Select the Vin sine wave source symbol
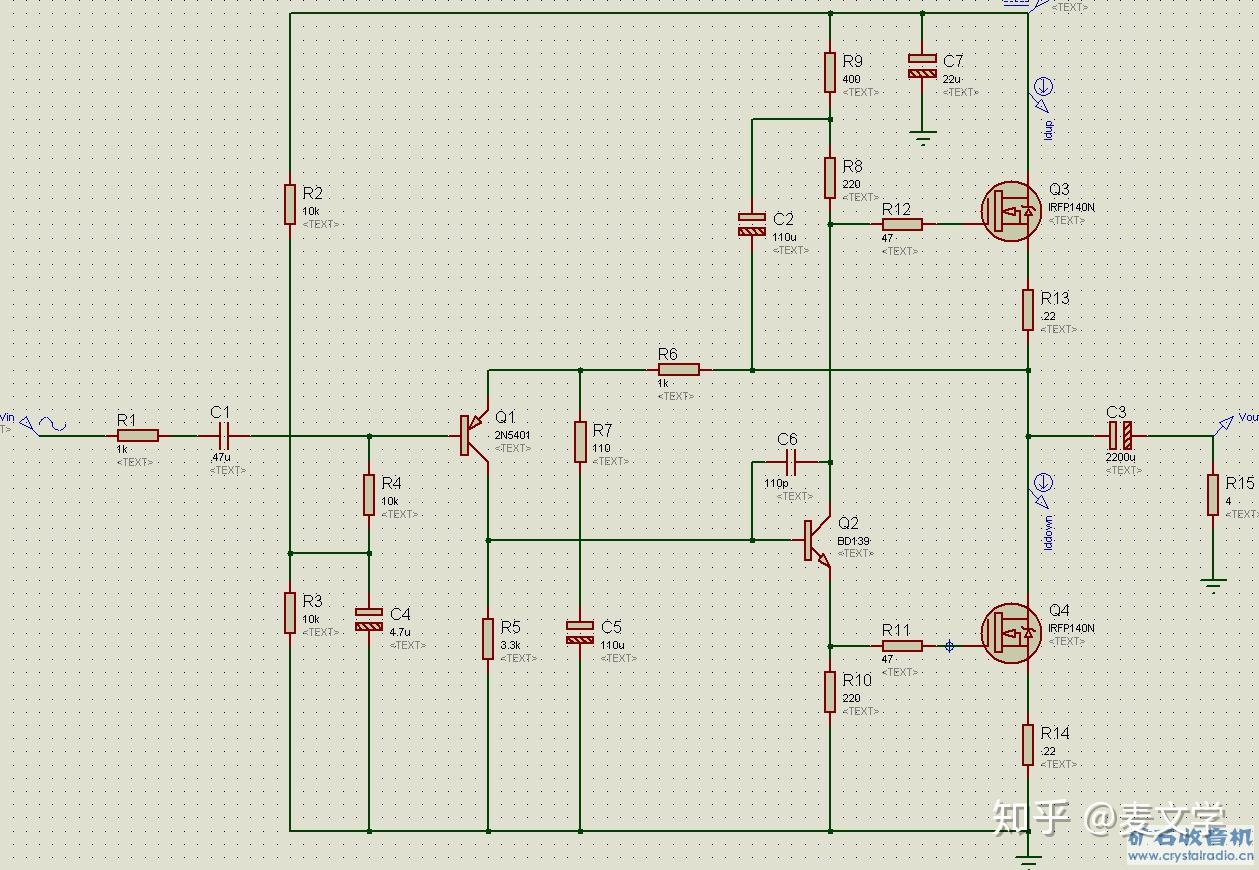The height and width of the screenshot is (870, 1259). point(45,425)
